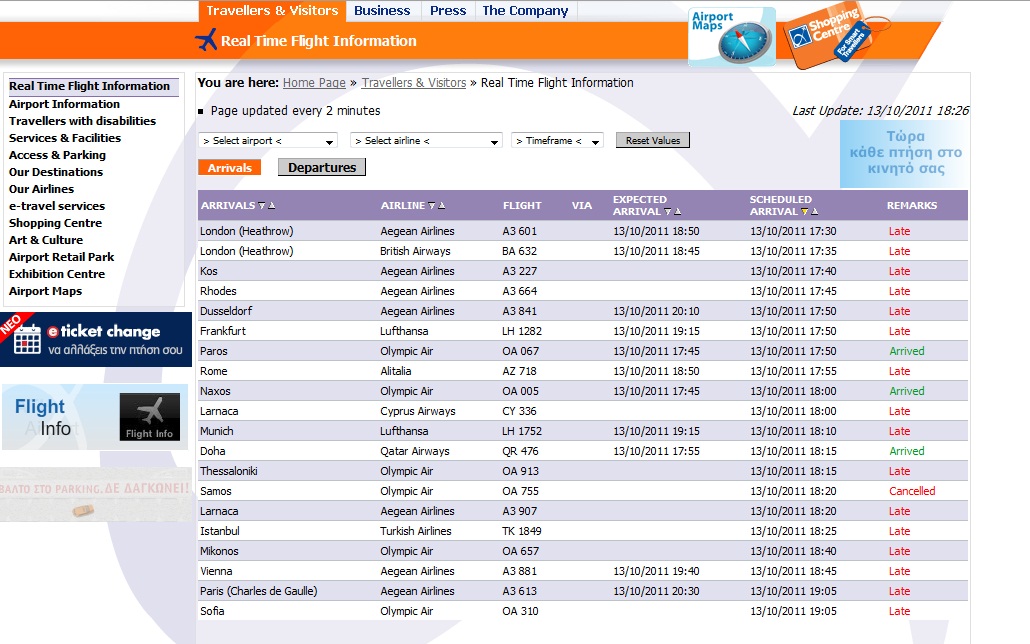Select the Arrivals tab
This screenshot has width=1030, height=644.
point(230,168)
